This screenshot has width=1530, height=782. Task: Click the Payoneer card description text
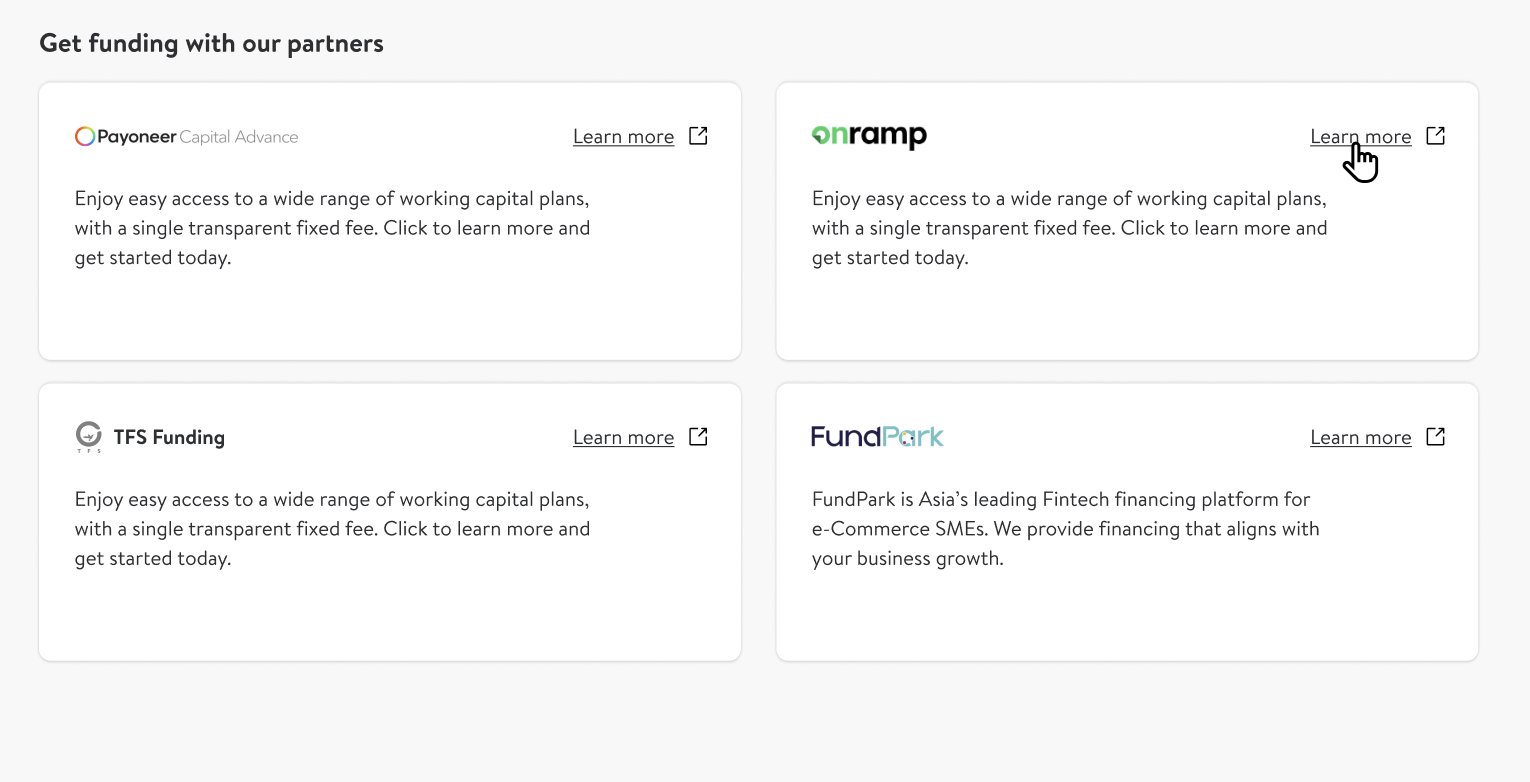[x=332, y=228]
